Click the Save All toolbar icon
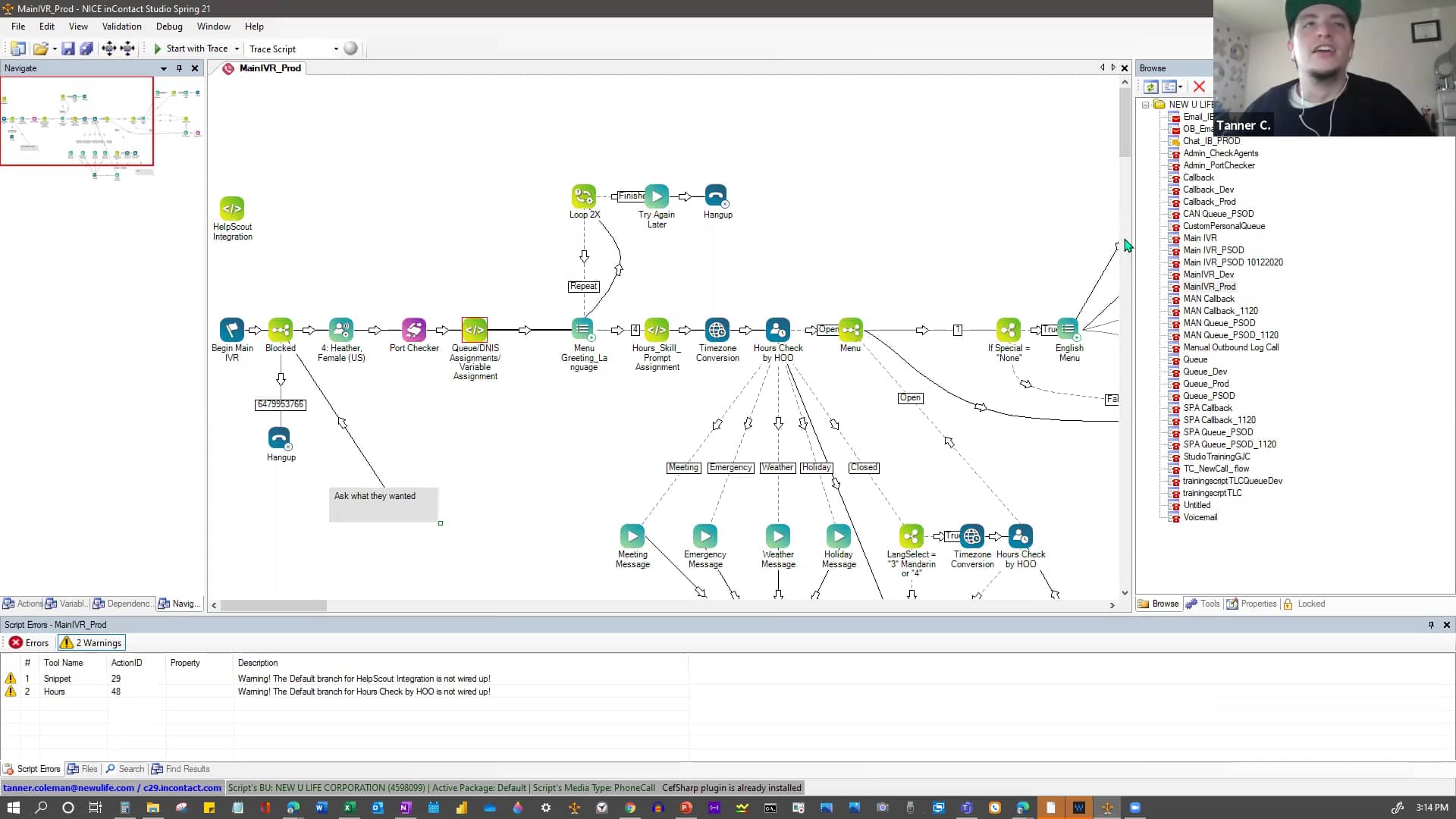 tap(86, 49)
